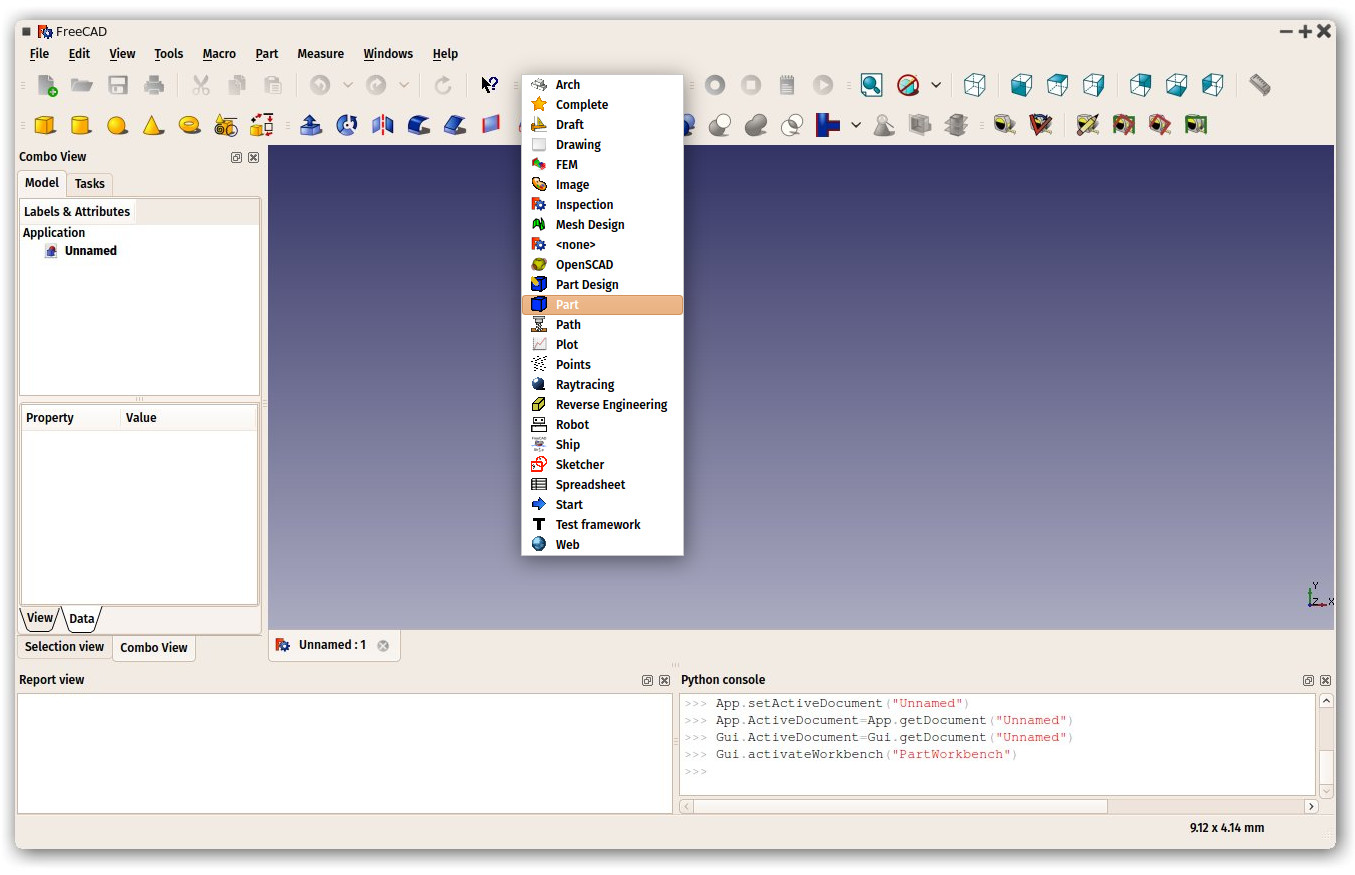Add a box primitive (yellow cube)
The width and height of the screenshot is (1355, 875).
(x=45, y=125)
